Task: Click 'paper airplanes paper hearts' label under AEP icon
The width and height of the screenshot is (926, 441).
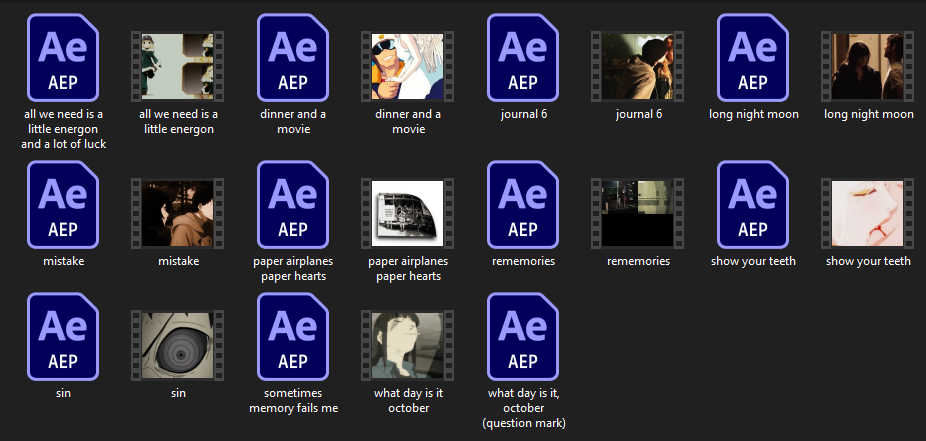Action: coord(293,268)
